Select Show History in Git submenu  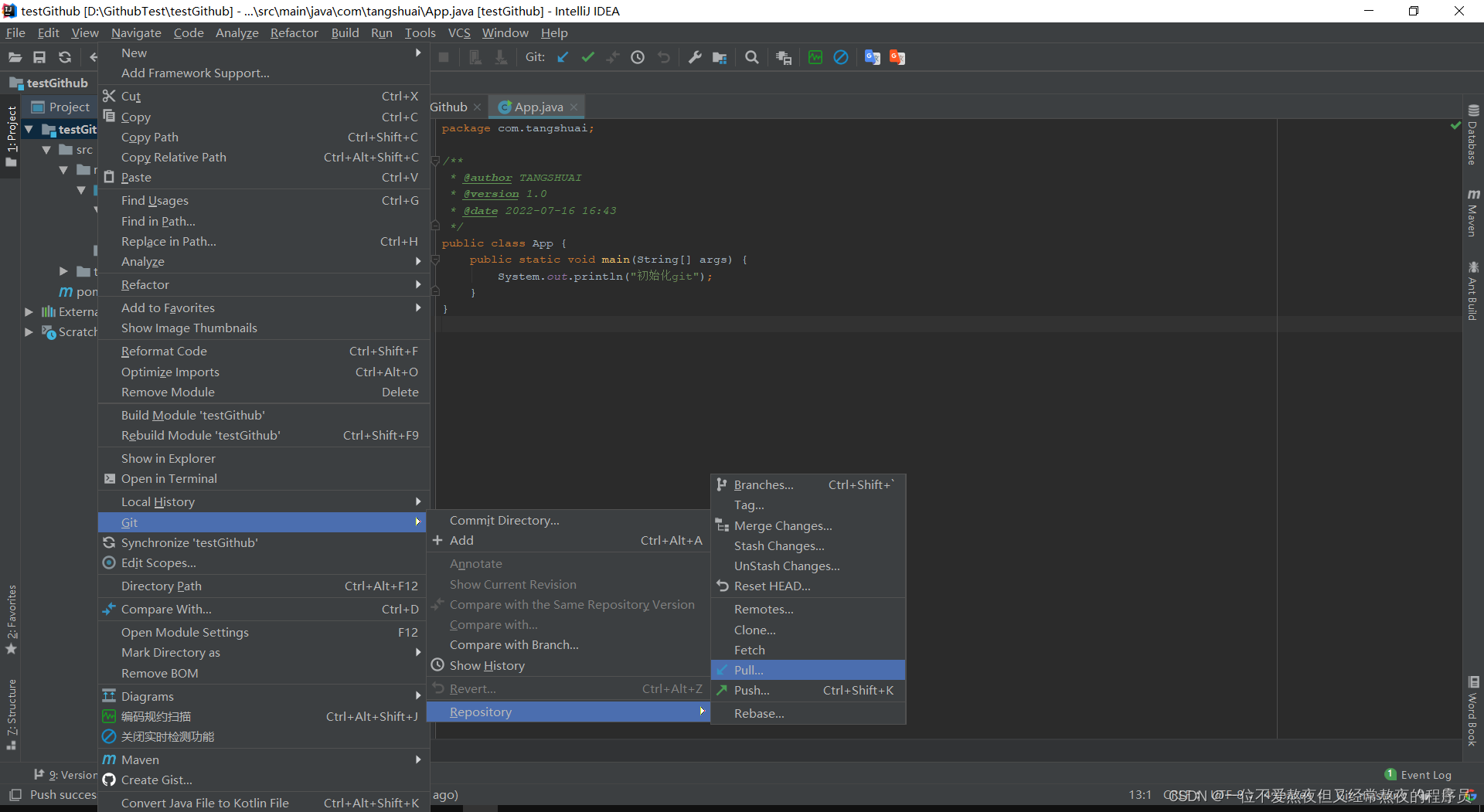pyautogui.click(x=568, y=666)
